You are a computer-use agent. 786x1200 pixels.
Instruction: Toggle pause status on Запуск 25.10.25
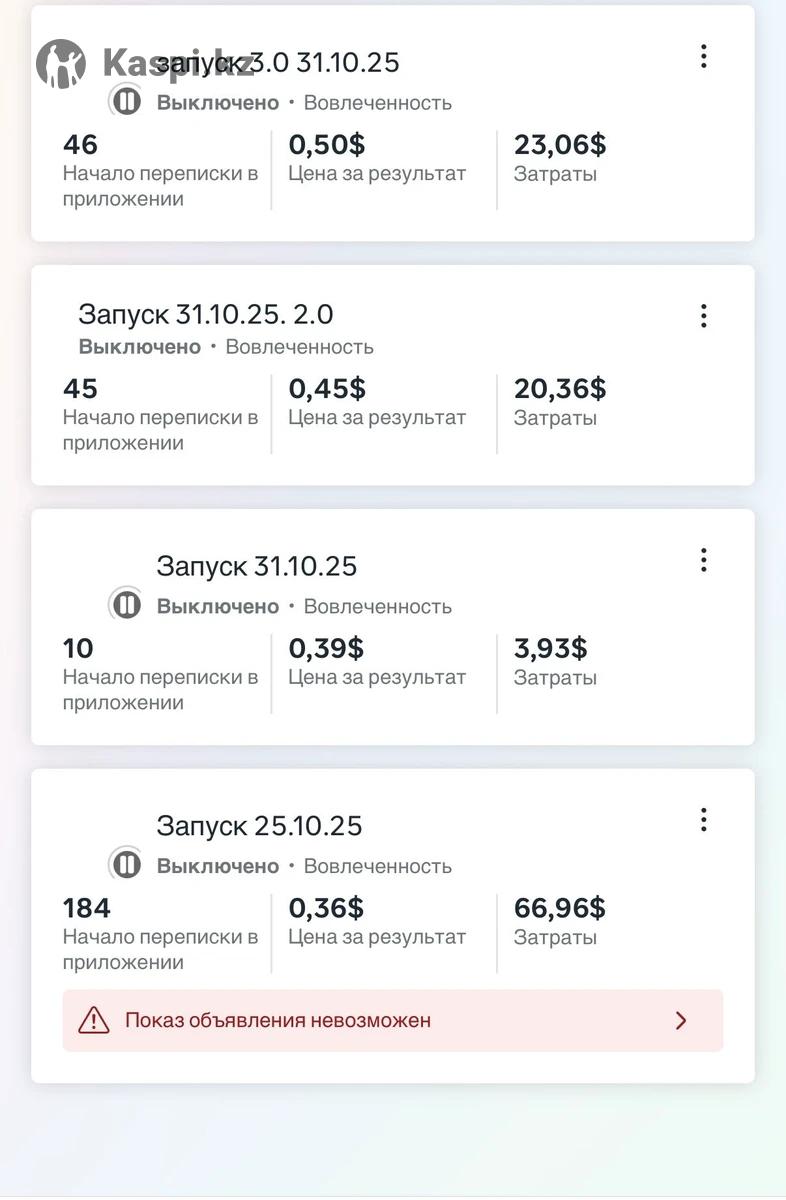[126, 865]
